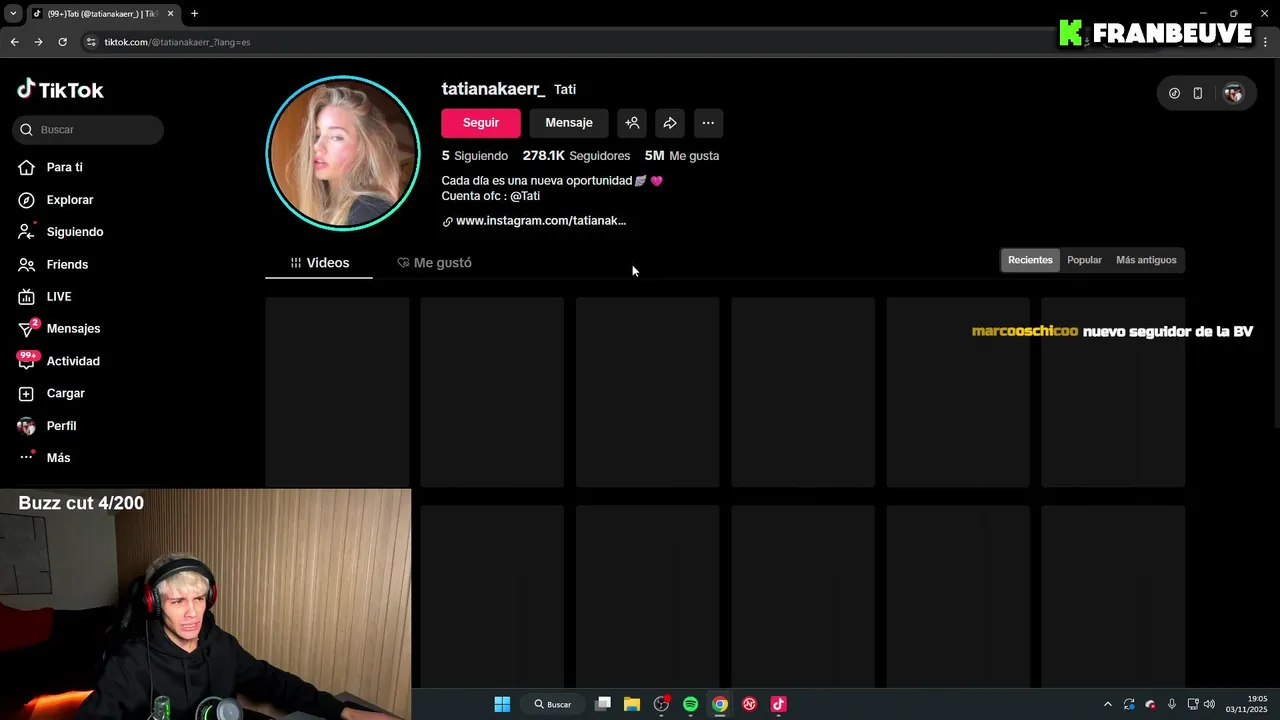The width and height of the screenshot is (1280, 720).
Task: Close the Tati TikTok browser tab
Action: coord(171,14)
